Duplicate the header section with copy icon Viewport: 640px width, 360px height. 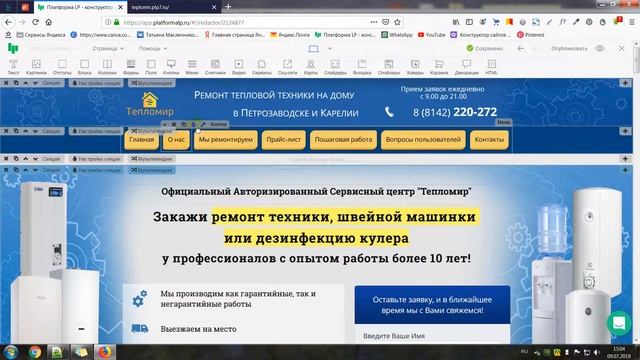coord(16,83)
